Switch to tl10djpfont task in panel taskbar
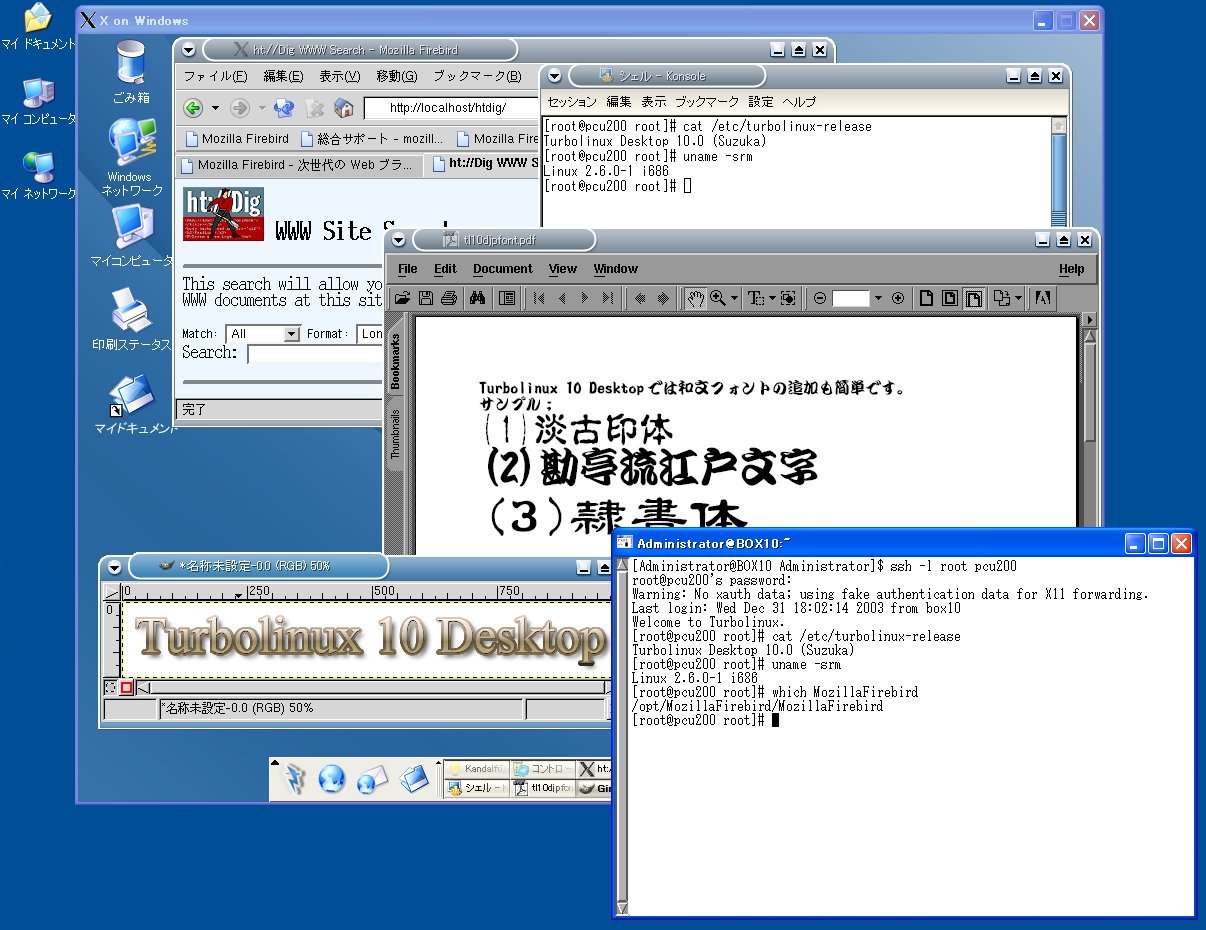The height and width of the screenshot is (930, 1206). click(x=543, y=788)
